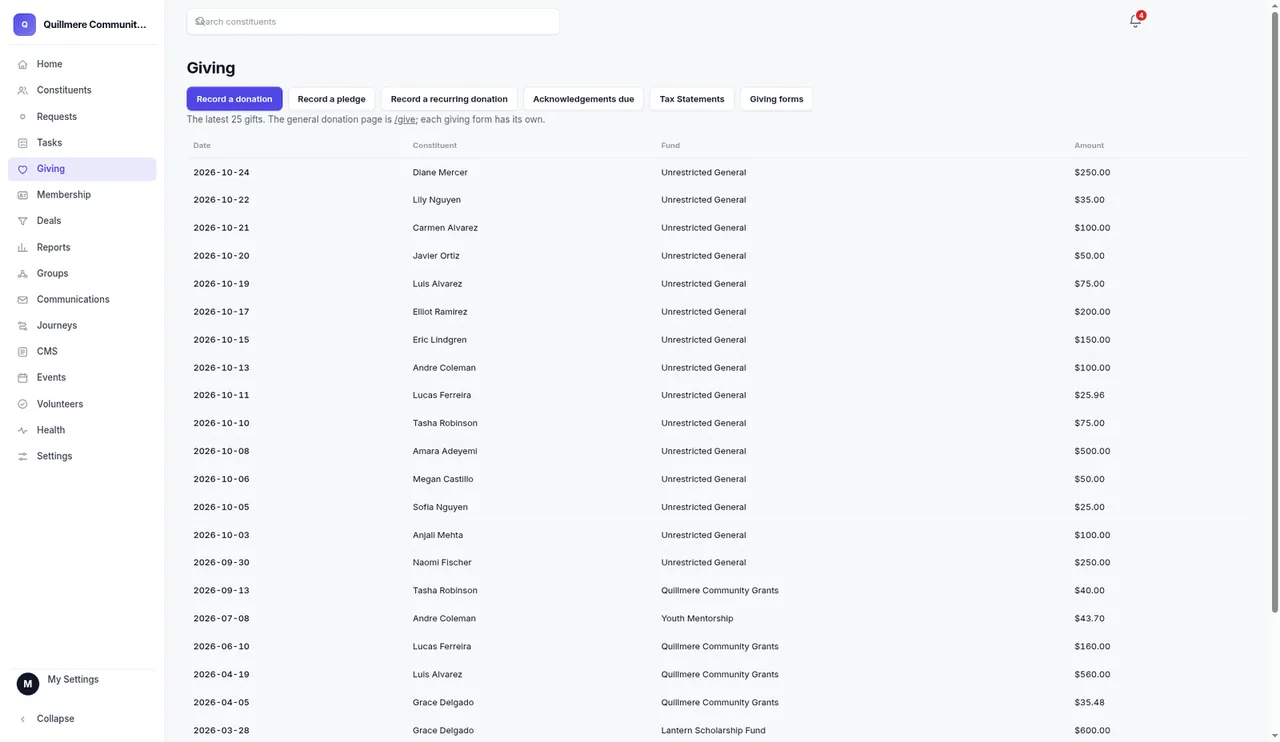
Task: Click the Health pulse icon
Action: [23, 430]
